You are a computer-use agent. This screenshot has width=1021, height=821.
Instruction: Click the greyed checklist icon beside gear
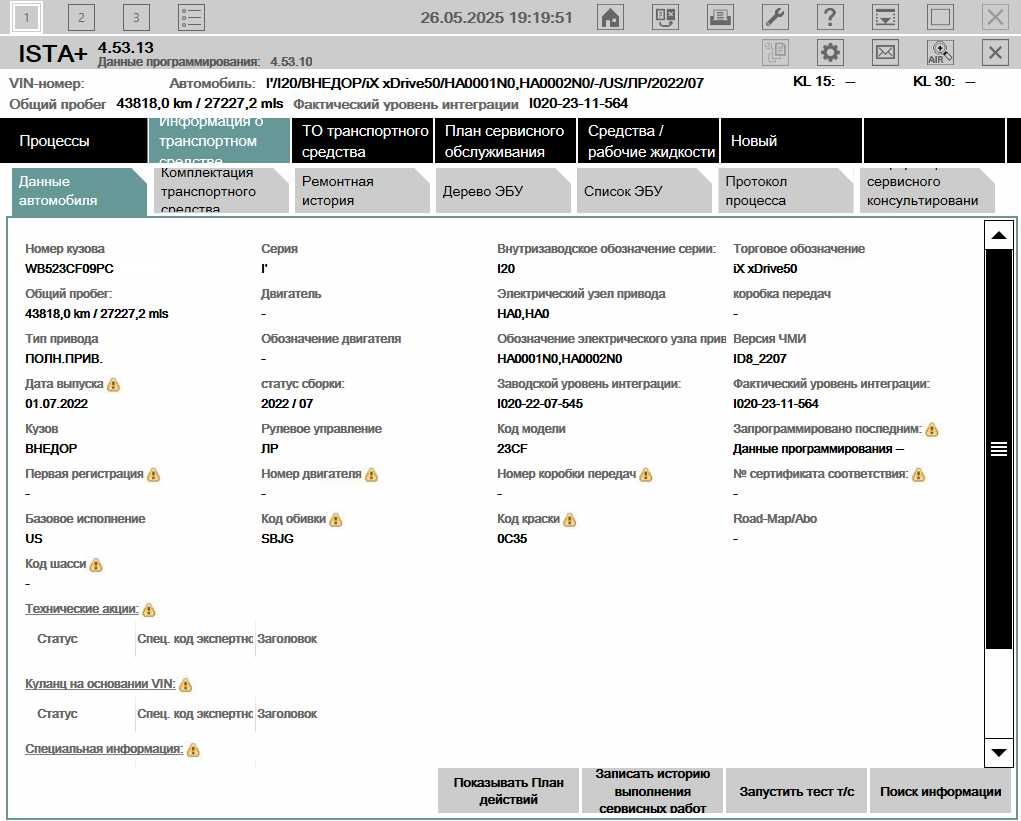click(x=775, y=52)
